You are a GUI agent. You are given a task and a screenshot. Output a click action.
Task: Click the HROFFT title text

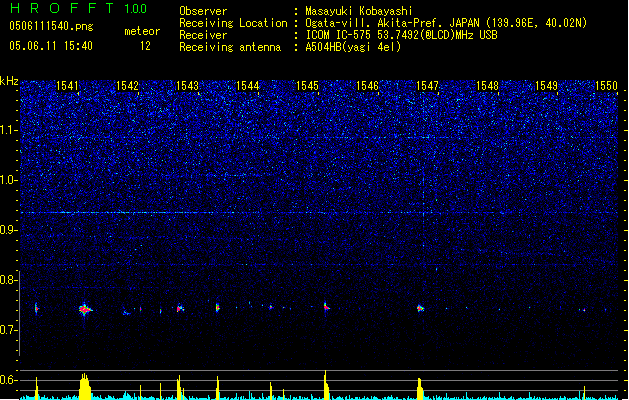(63, 8)
